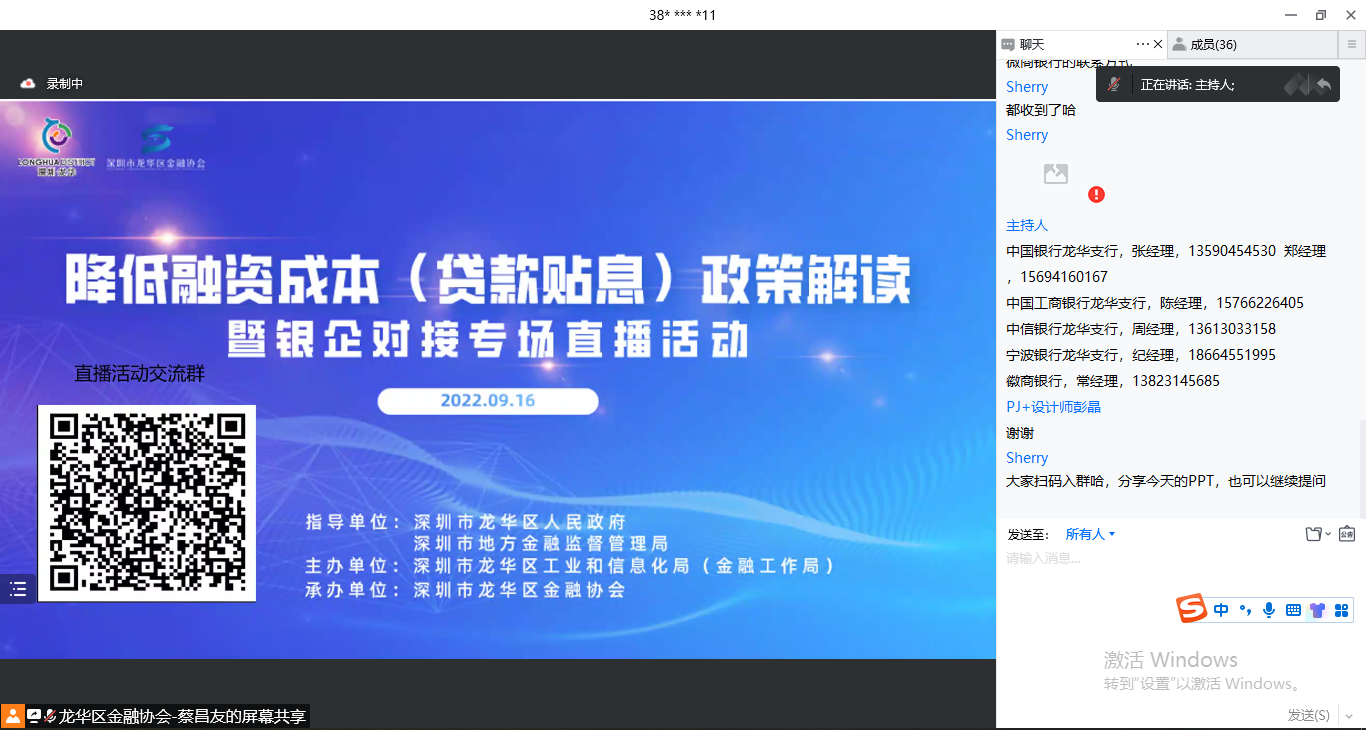
Task: Click the Longhua district logo on slide
Action: coord(56,146)
